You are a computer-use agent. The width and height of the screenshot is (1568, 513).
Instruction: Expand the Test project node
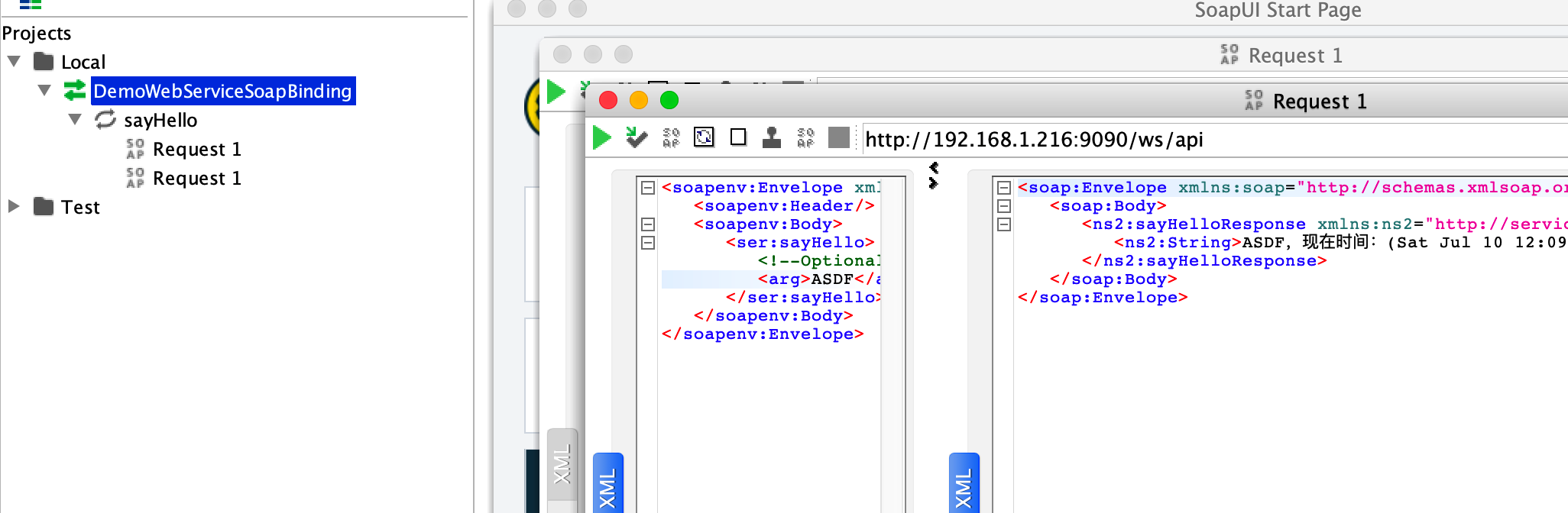coord(14,206)
